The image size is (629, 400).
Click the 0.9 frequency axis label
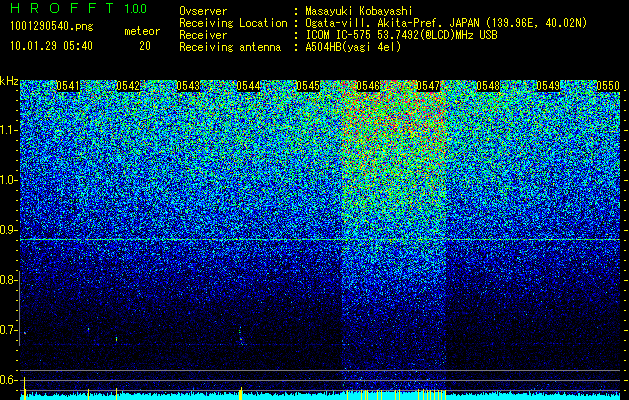click(8, 230)
